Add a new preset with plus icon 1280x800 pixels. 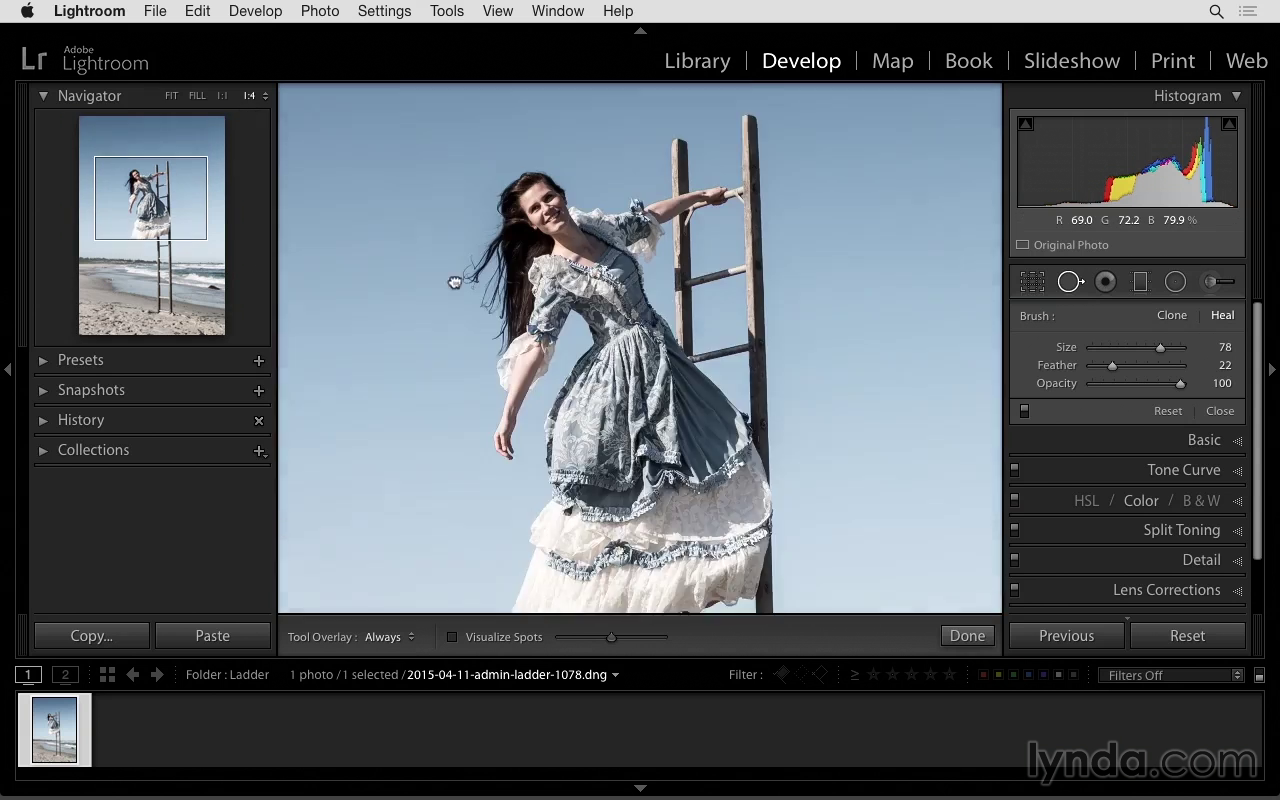pyautogui.click(x=259, y=361)
